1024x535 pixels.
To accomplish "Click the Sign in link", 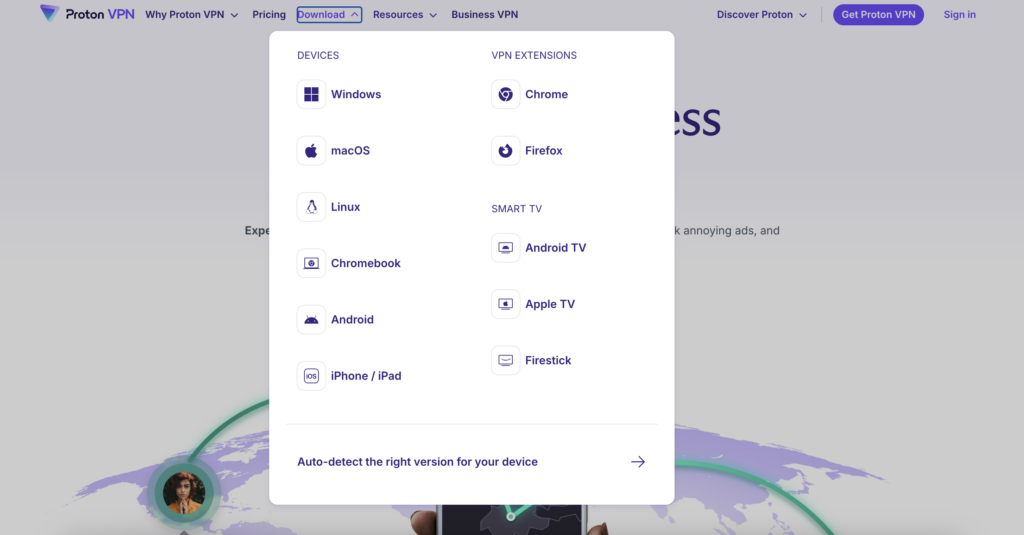I will pyautogui.click(x=959, y=14).
